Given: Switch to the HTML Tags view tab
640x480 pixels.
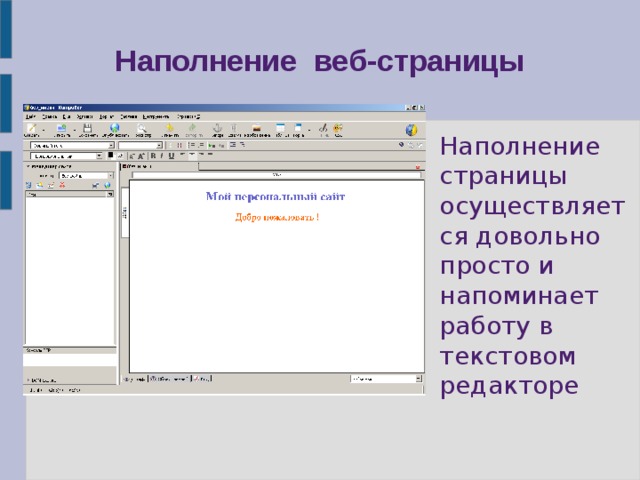Looking at the screenshot, I should [169, 379].
